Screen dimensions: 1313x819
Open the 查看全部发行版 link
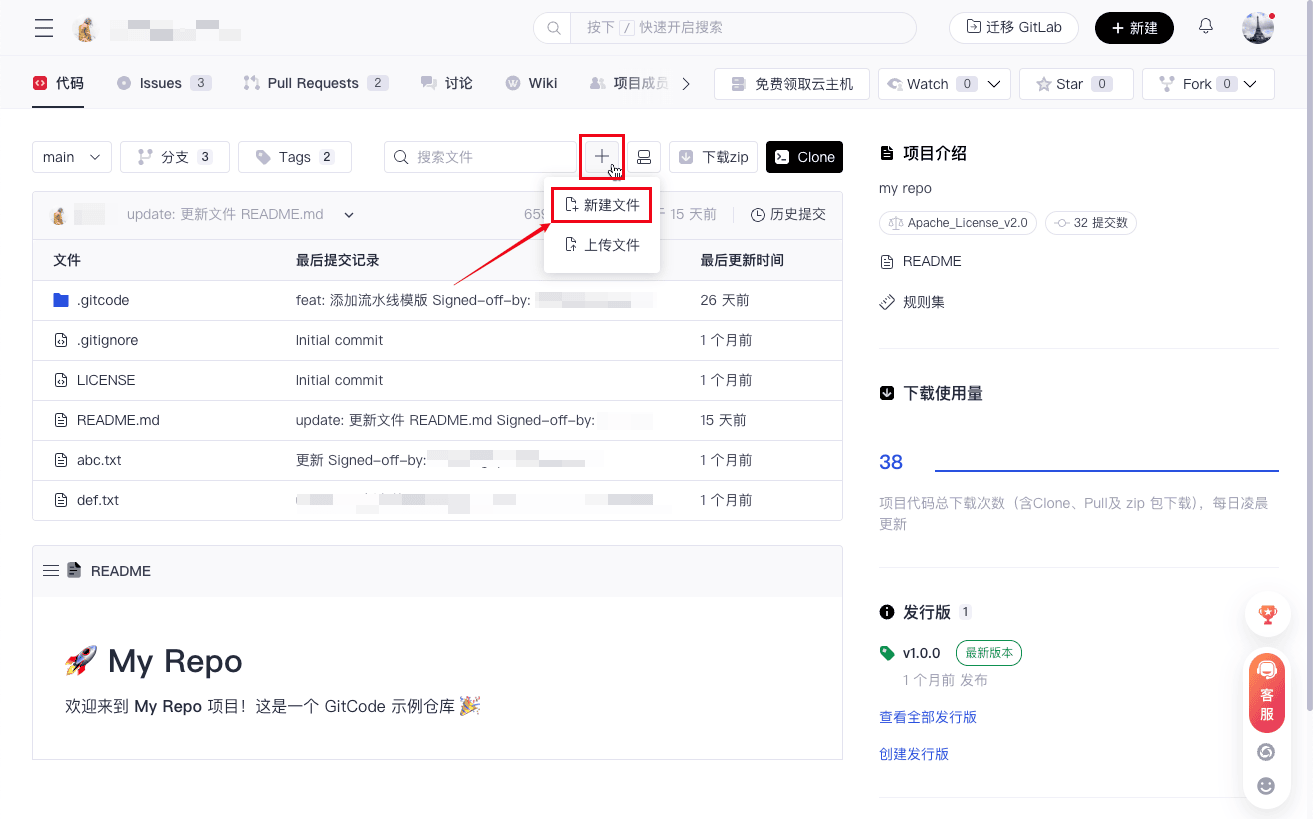coord(928,717)
